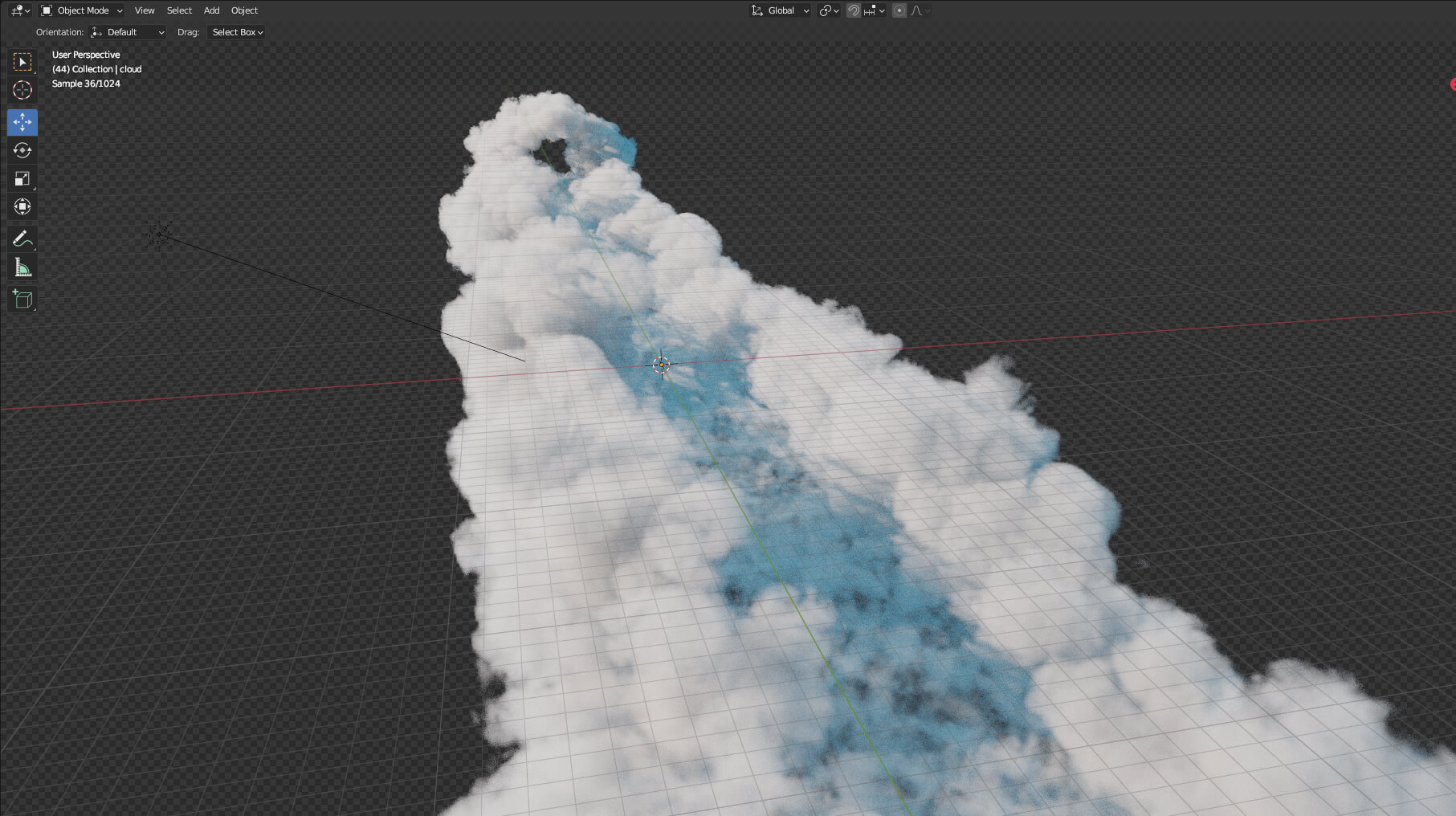Open the snapping options dropdown

coord(875,10)
